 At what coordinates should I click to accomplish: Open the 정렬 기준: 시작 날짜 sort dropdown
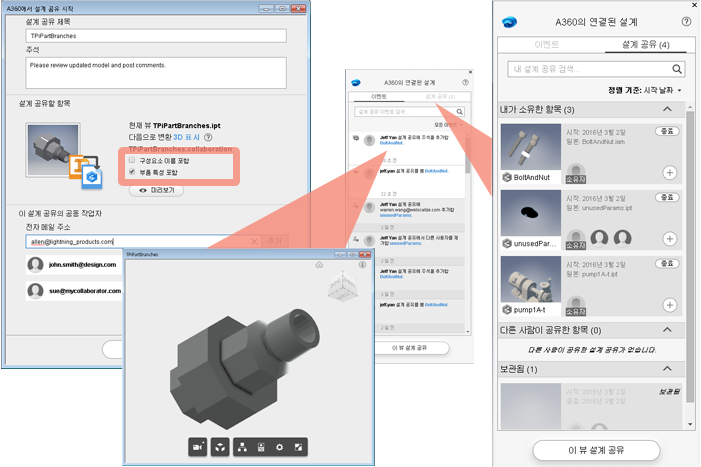tap(645, 90)
